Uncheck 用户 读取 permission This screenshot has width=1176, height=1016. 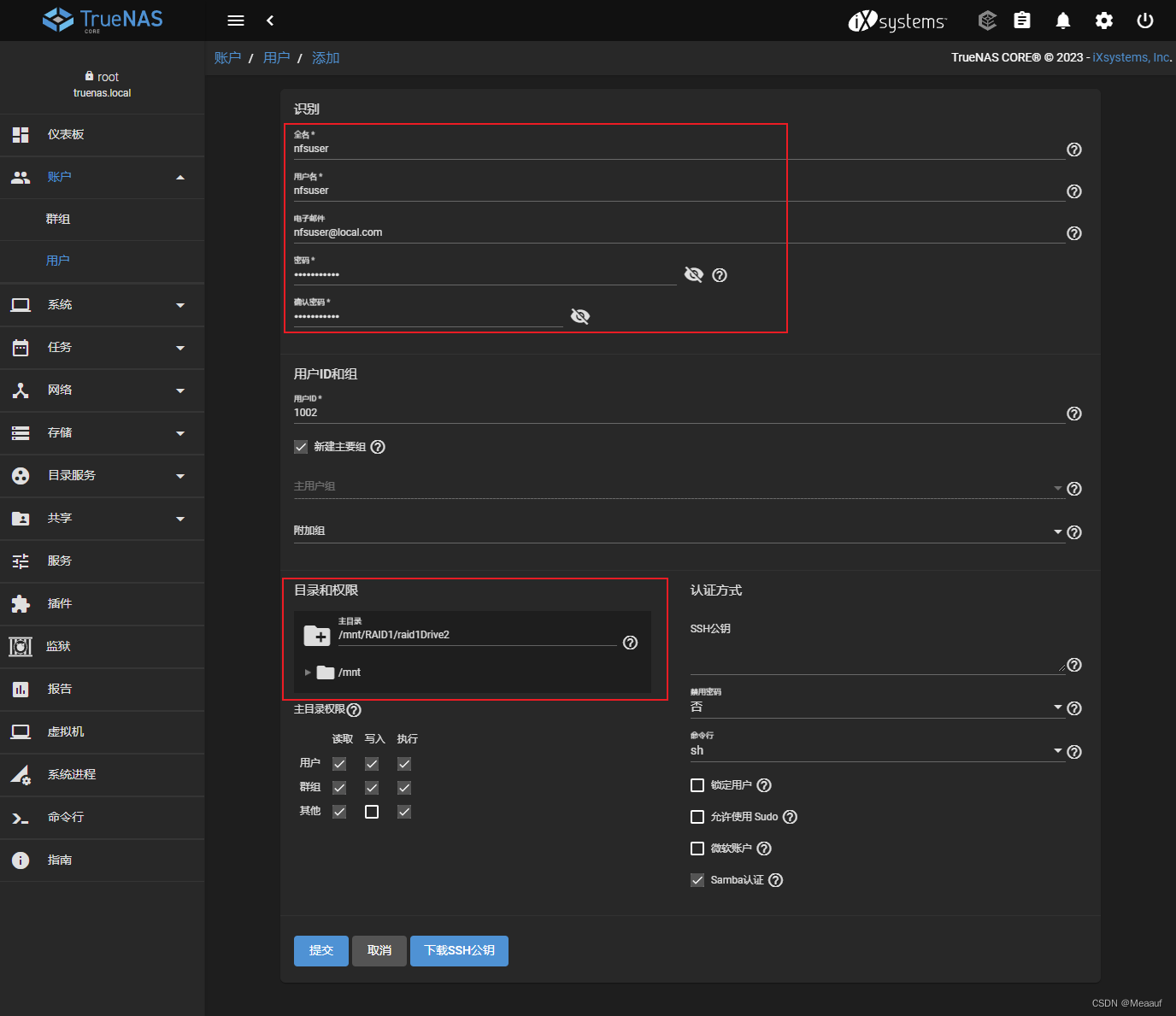click(339, 764)
